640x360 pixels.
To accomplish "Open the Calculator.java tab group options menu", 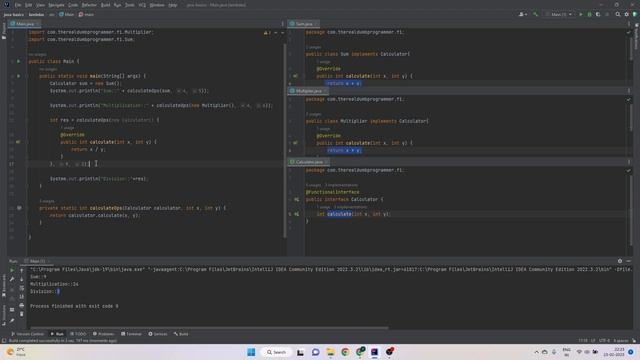I will pyautogui.click(x=629, y=162).
